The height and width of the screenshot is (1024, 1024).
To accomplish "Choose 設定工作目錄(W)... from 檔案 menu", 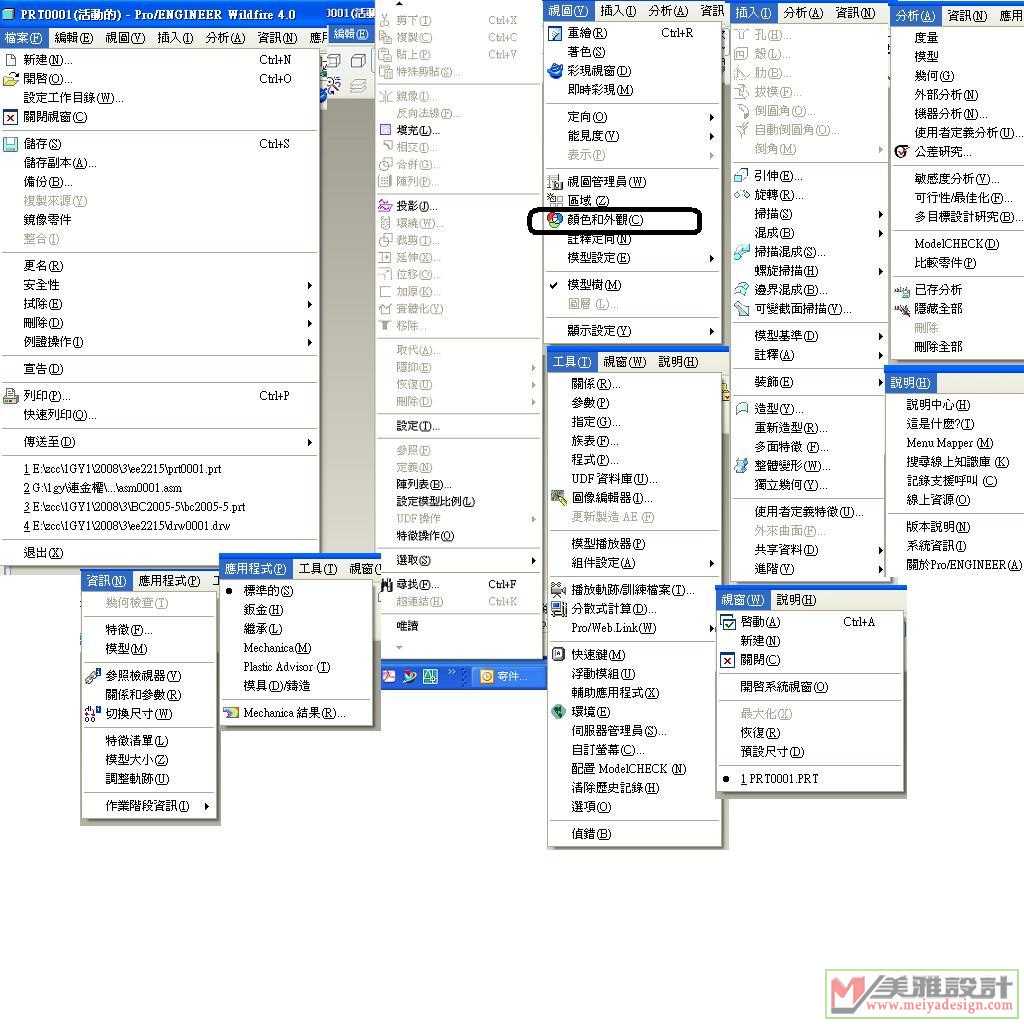I will pyautogui.click(x=73, y=98).
